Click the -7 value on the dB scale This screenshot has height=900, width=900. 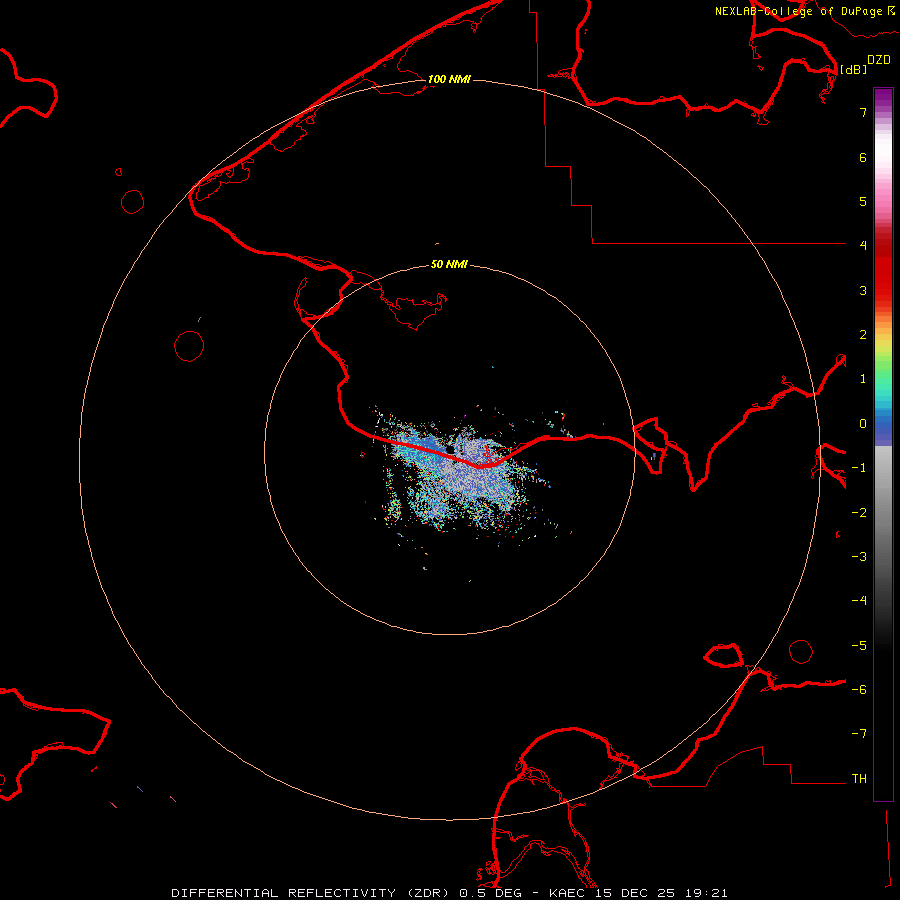click(x=859, y=734)
